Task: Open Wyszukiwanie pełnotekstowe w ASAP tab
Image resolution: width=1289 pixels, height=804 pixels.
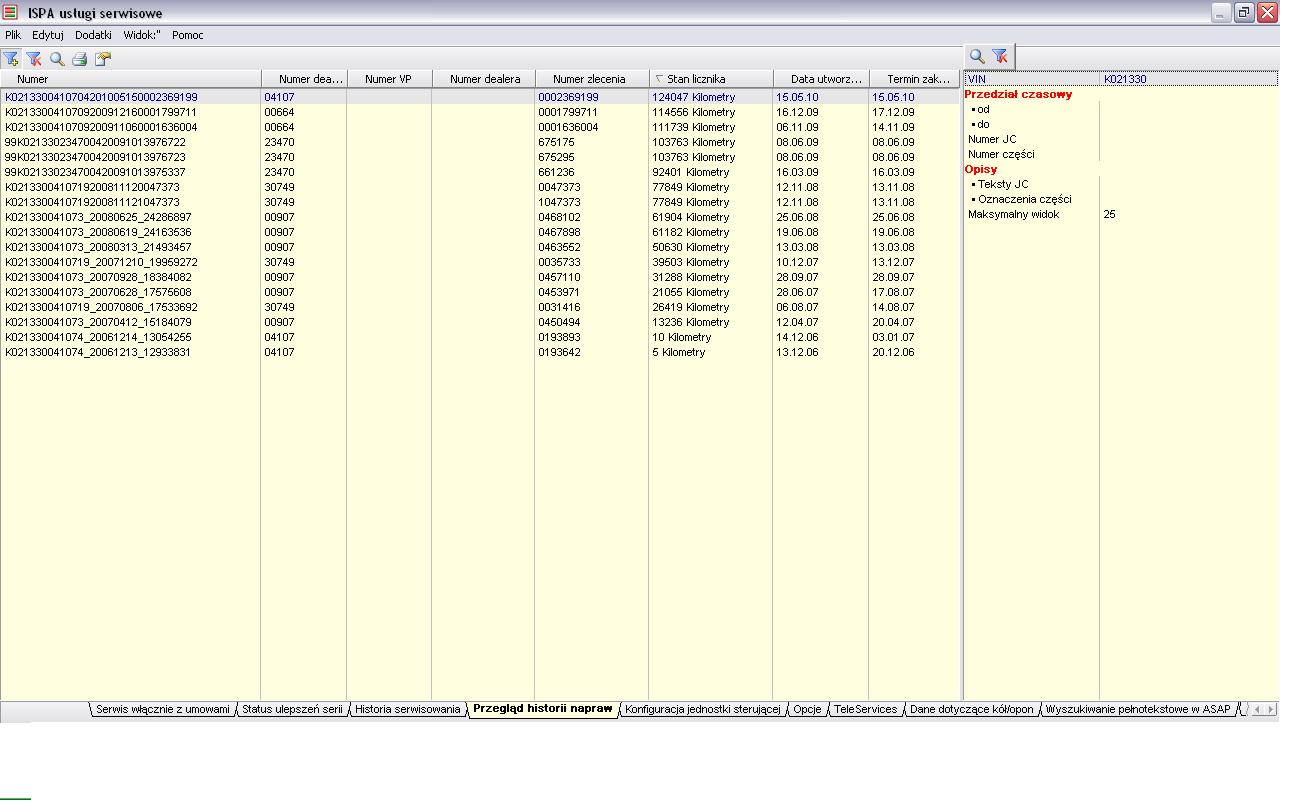Action: coord(1138,709)
